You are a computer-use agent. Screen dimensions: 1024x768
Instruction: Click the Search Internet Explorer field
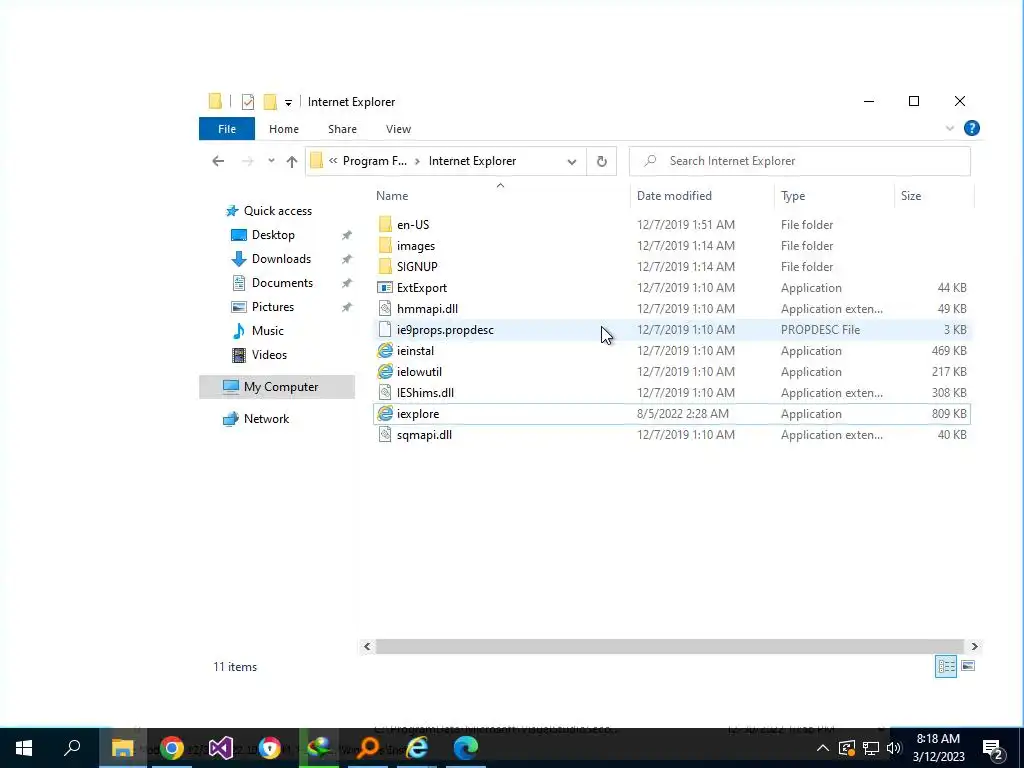[799, 161]
